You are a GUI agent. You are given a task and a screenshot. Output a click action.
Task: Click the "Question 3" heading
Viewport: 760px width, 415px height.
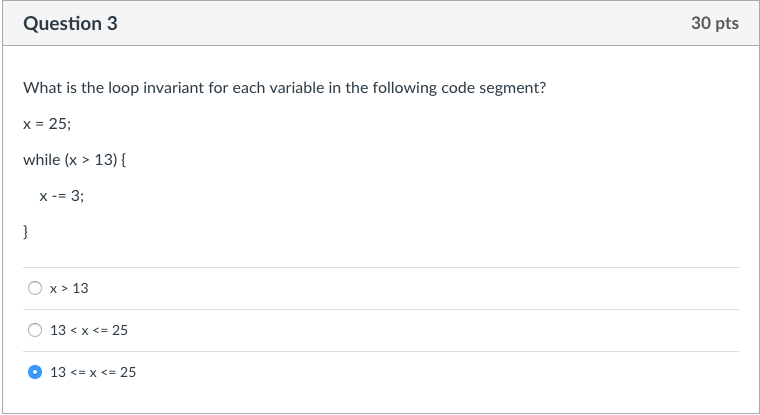point(70,24)
